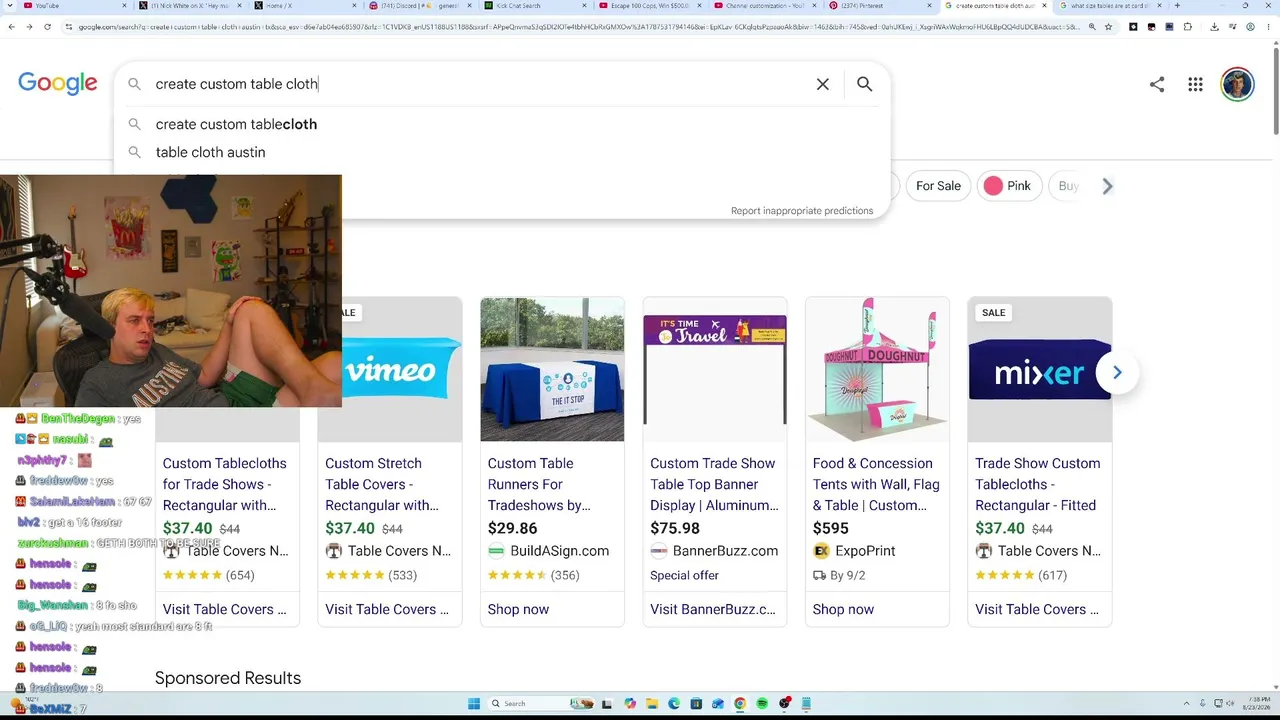Open the browser downloads icon
The height and width of the screenshot is (720, 1280).
click(x=1214, y=27)
